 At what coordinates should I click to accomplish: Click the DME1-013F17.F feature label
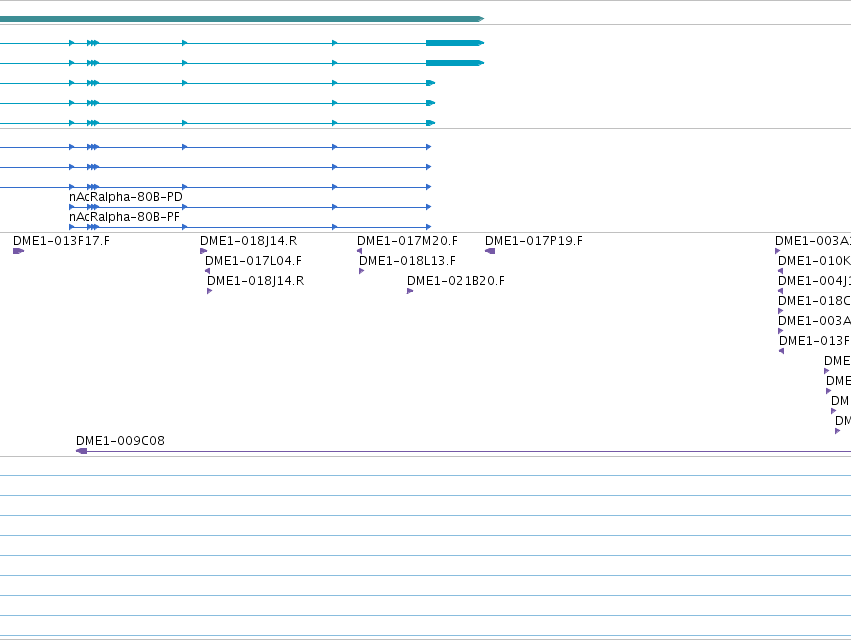tap(61, 240)
